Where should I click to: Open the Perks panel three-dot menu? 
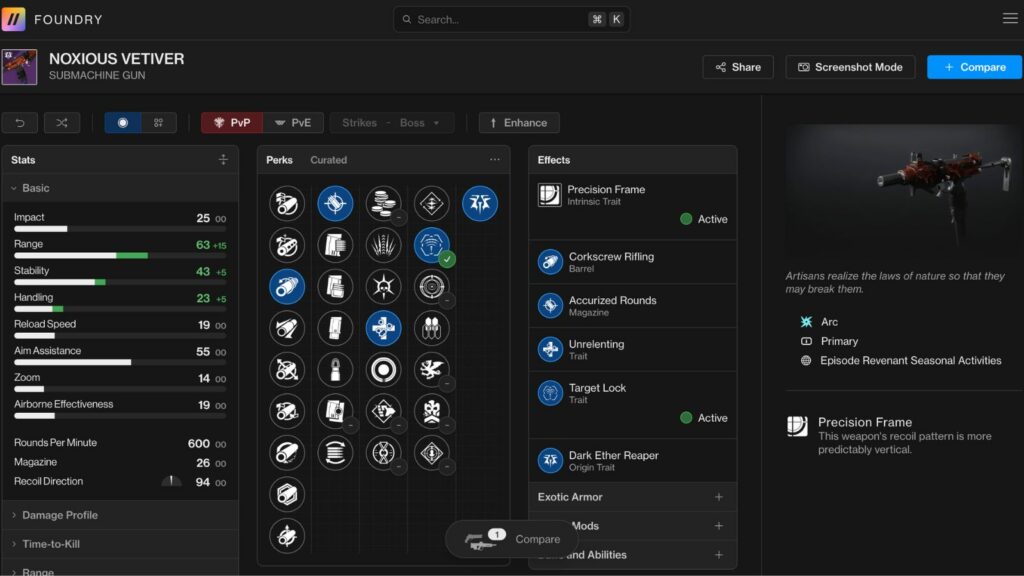494,159
